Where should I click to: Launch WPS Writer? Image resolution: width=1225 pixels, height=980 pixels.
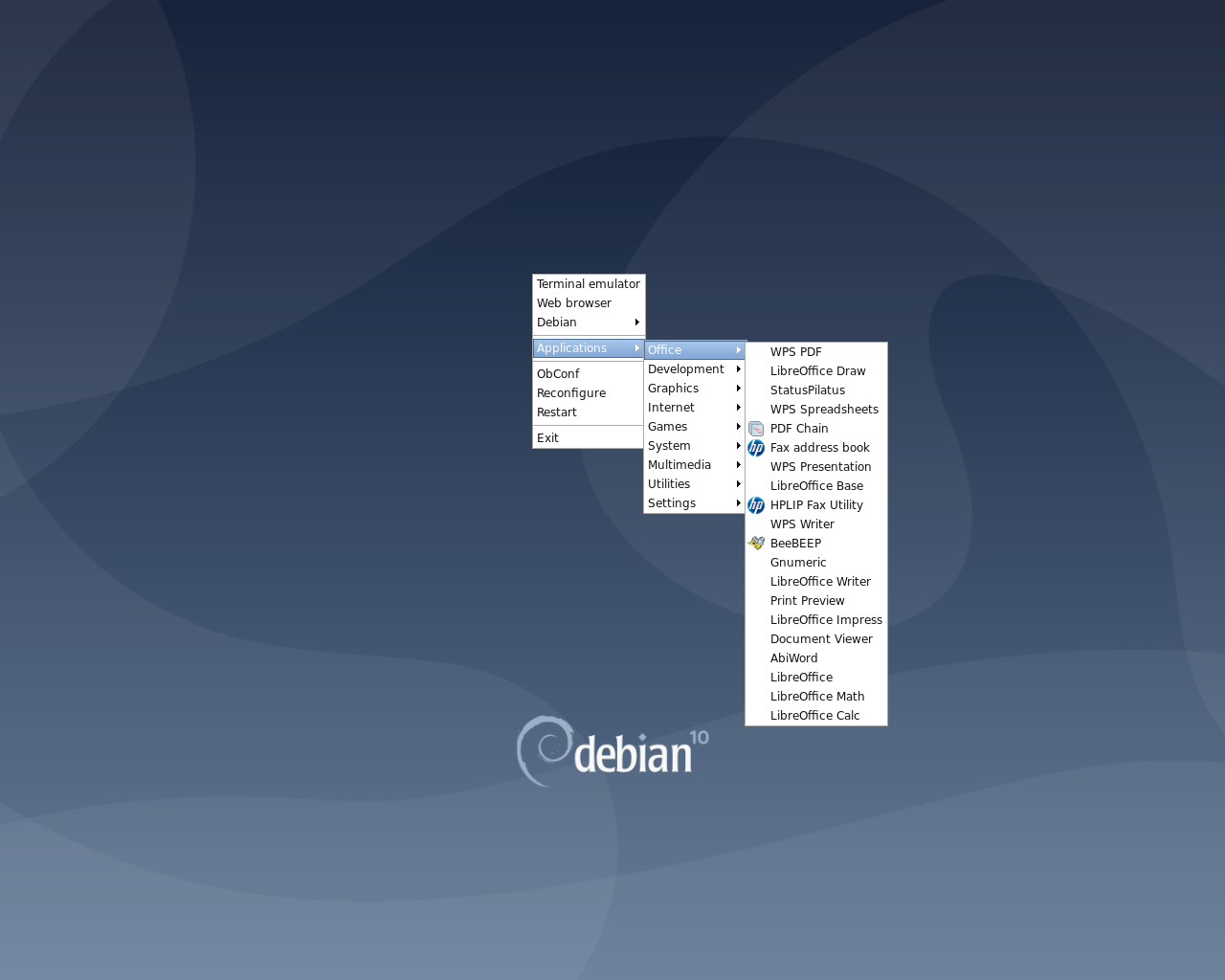point(816,524)
